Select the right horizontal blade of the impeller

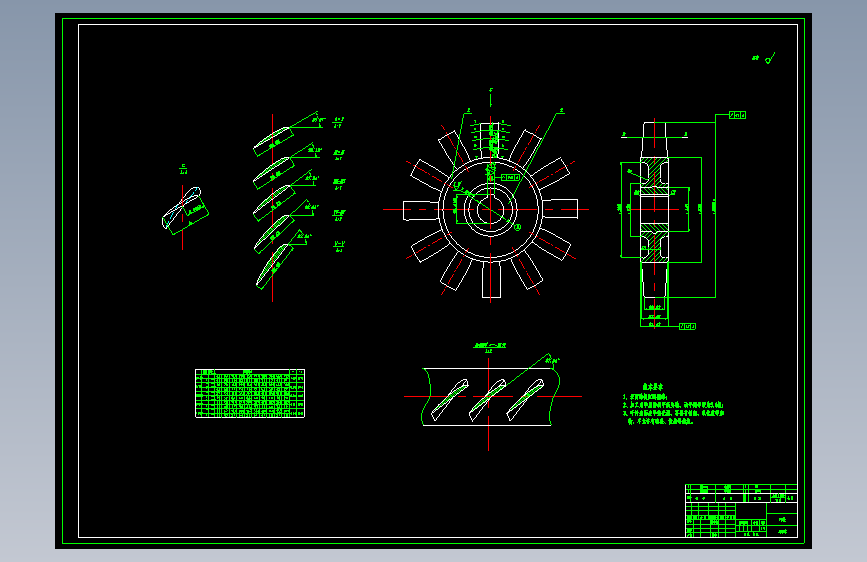[x=560, y=209]
